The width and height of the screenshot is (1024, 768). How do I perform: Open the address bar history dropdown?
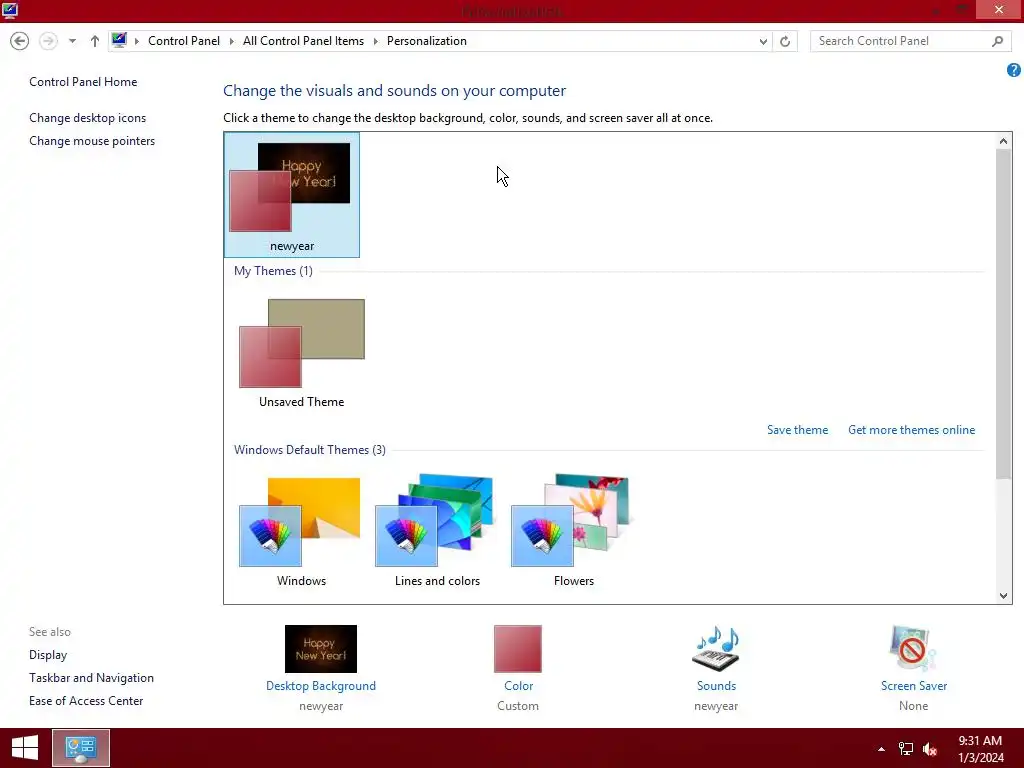click(x=763, y=41)
